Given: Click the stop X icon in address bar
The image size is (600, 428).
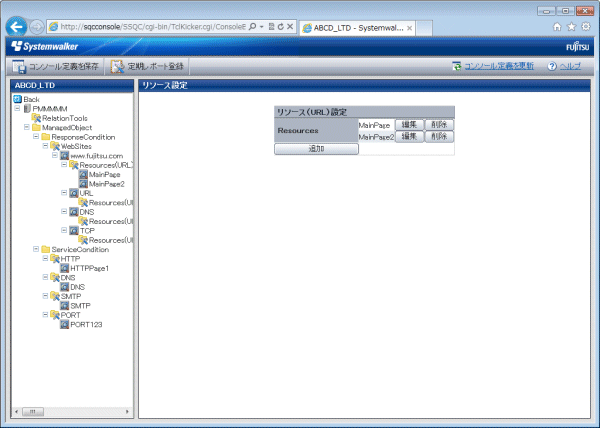Looking at the screenshot, I should click(290, 27).
